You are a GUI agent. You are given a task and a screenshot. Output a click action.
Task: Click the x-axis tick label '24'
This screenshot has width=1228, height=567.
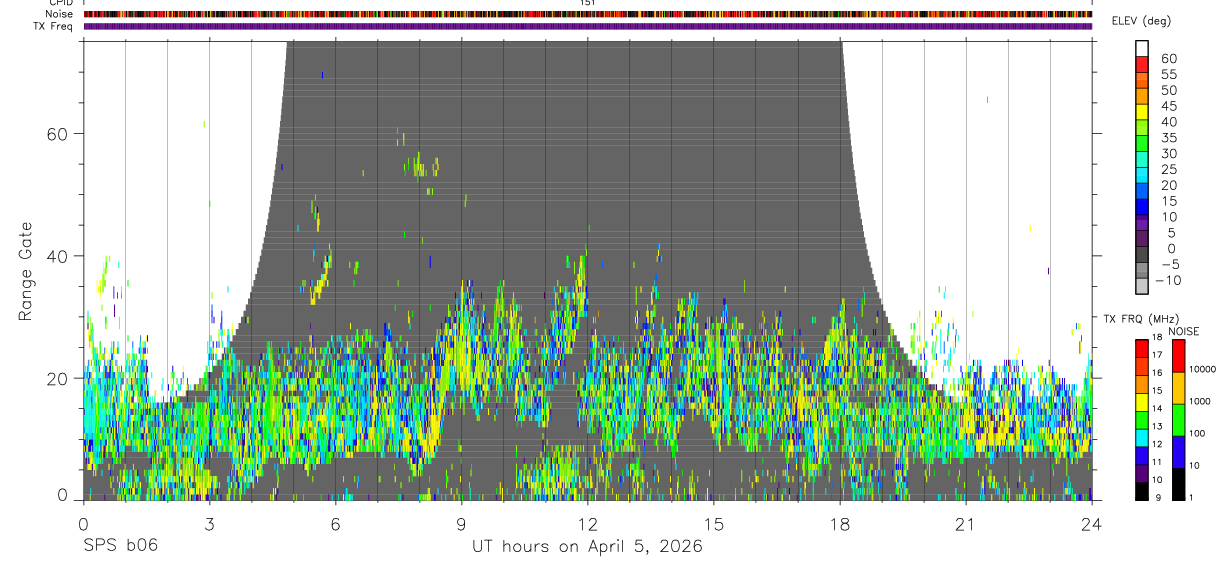tap(1092, 524)
